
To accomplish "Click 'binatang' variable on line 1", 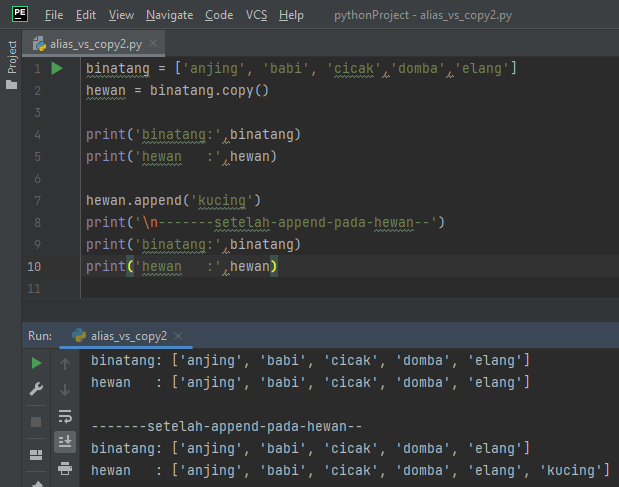I will [118, 69].
